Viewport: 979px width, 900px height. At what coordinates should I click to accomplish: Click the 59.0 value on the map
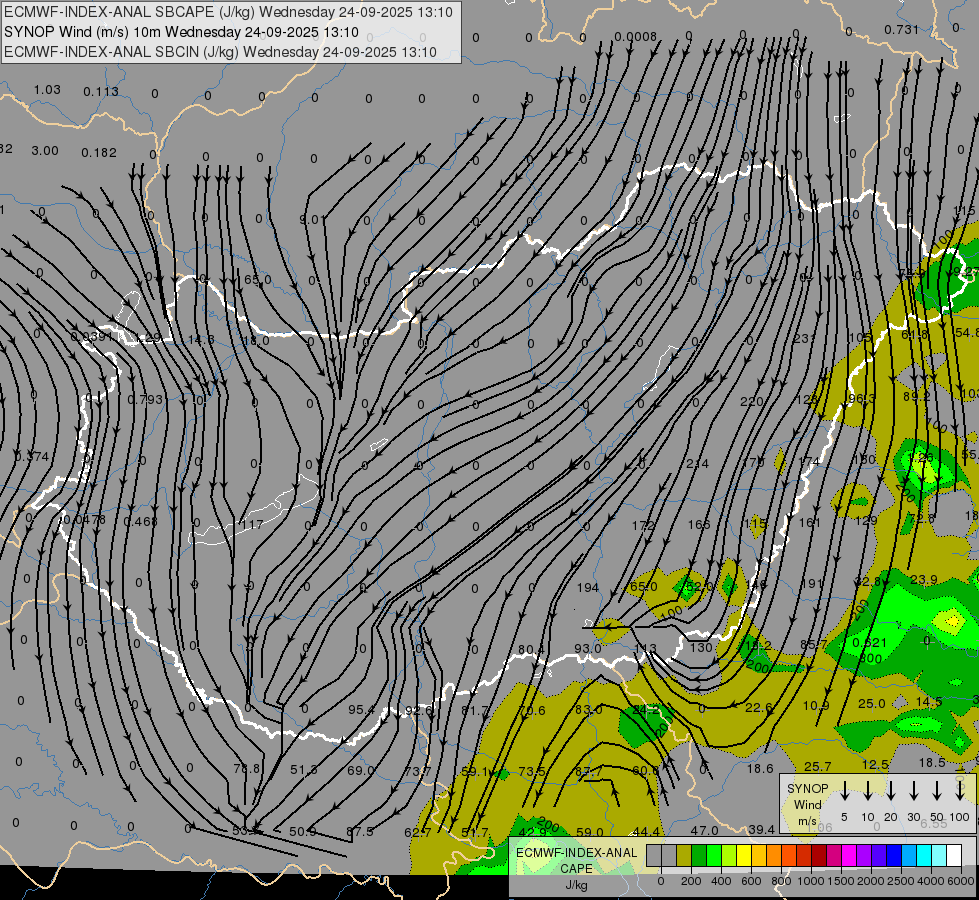[x=589, y=832]
